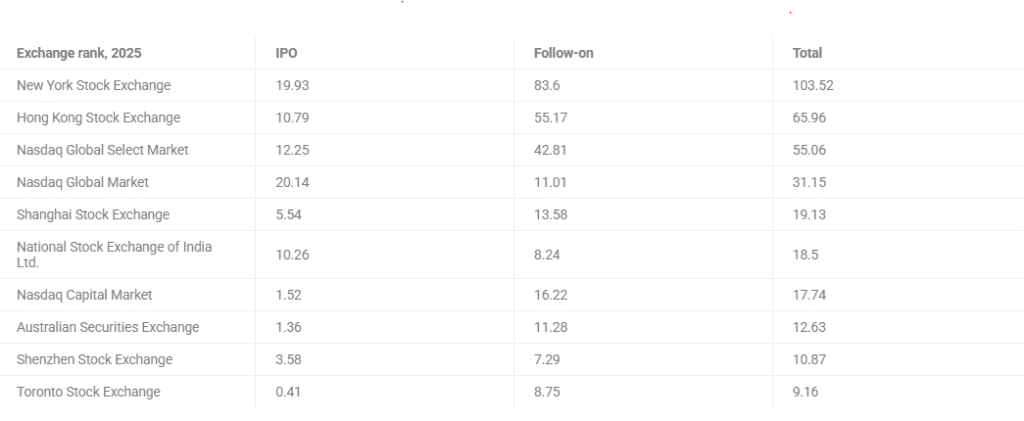The height and width of the screenshot is (421, 1024).
Task: Click the Total column header
Action: point(807,53)
